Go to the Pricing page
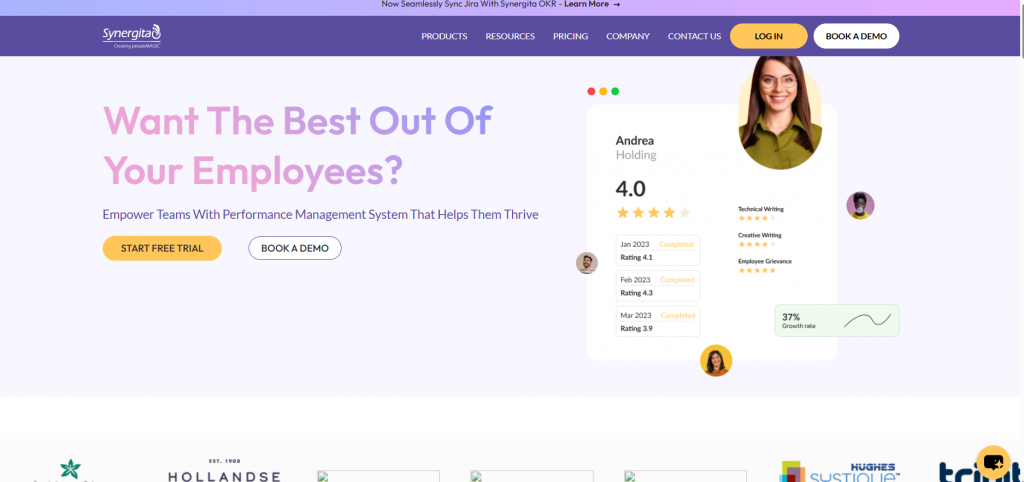Viewport: 1024px width, 482px height. coord(570,36)
